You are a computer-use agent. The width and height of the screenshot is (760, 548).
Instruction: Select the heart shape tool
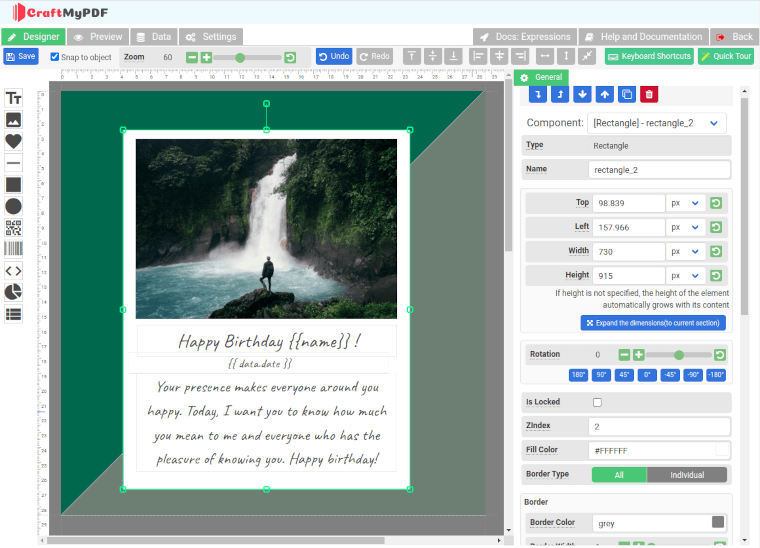[14, 141]
